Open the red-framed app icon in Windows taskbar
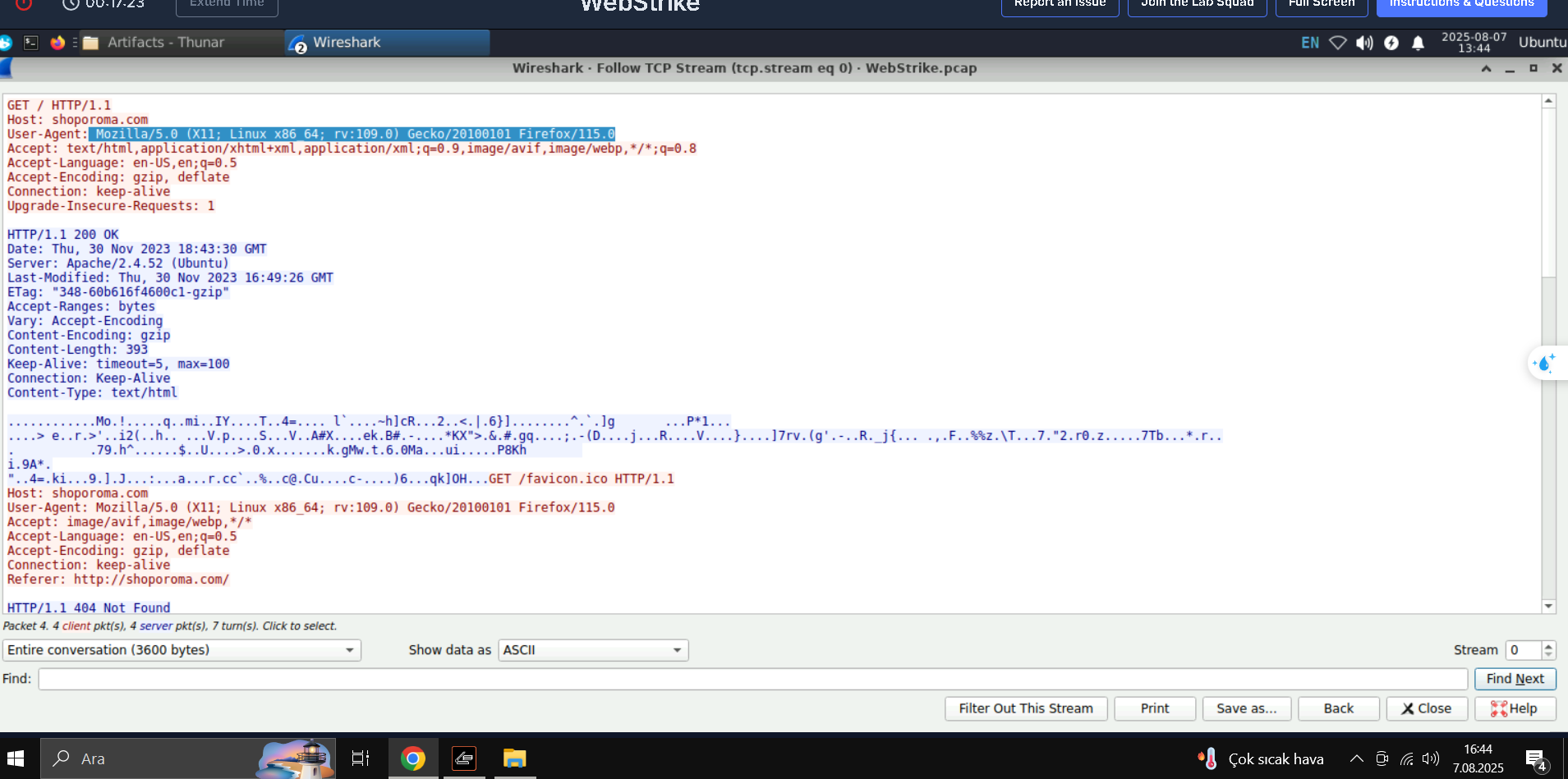Viewport: 1568px width, 779px height. click(x=464, y=758)
